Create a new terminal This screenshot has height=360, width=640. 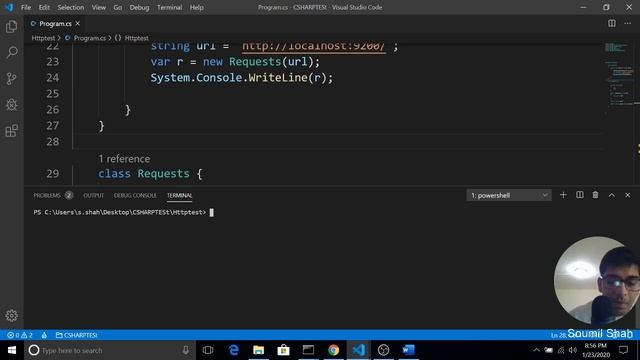click(x=563, y=195)
